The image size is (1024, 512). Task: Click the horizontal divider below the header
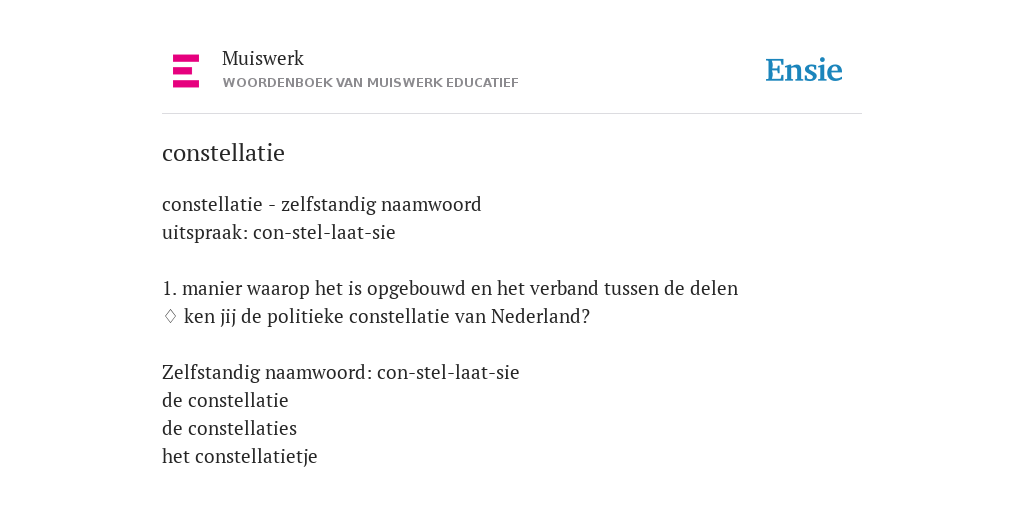click(x=512, y=114)
